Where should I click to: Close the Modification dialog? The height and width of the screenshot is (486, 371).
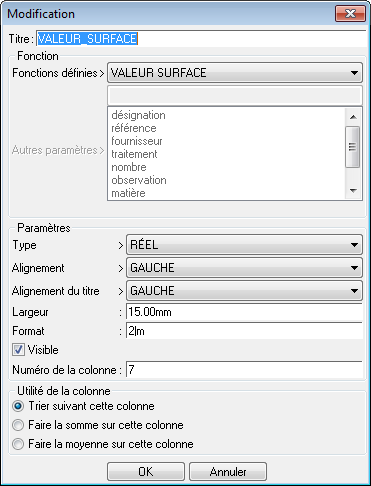point(350,14)
